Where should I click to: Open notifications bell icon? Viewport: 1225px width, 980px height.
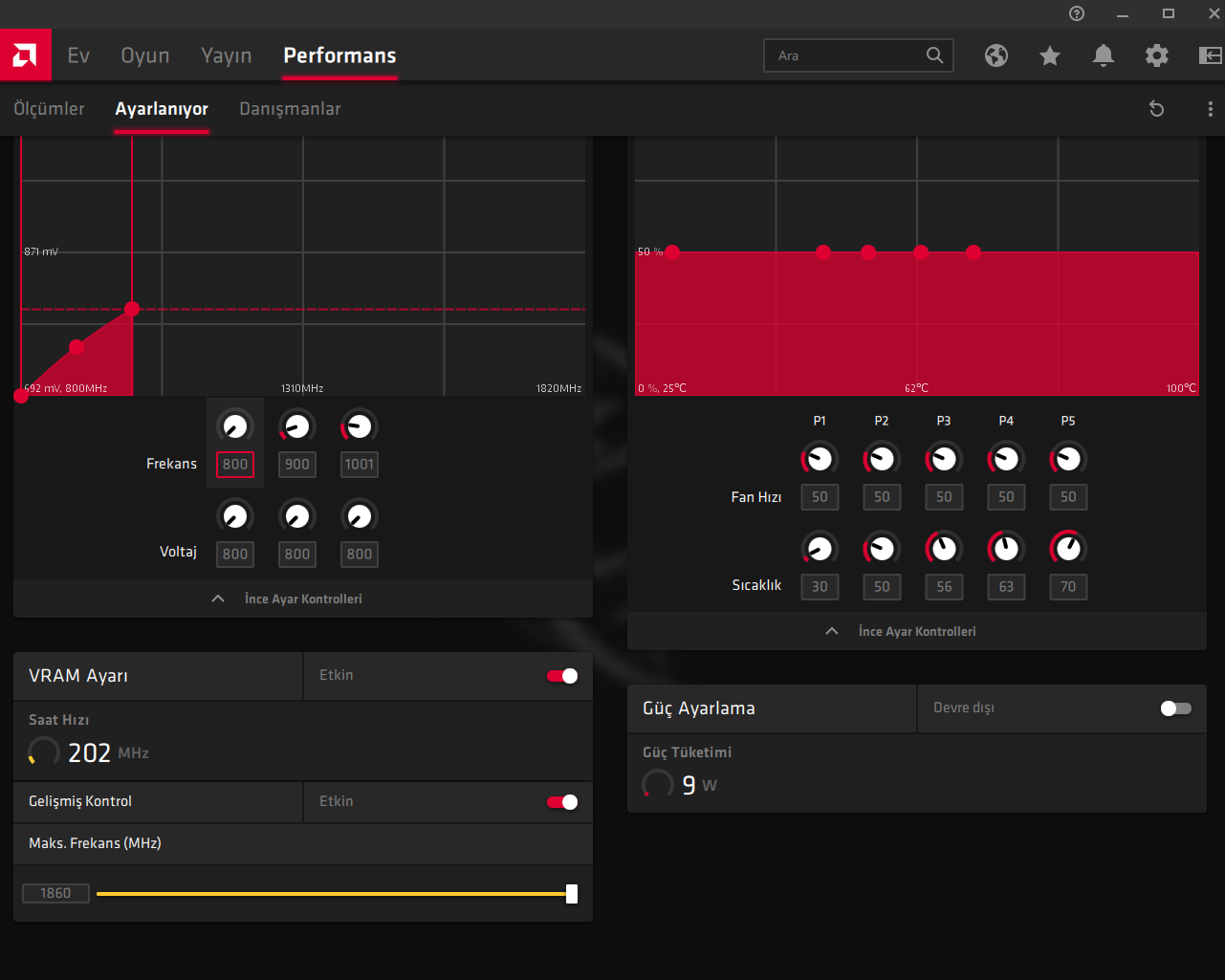[x=1104, y=55]
